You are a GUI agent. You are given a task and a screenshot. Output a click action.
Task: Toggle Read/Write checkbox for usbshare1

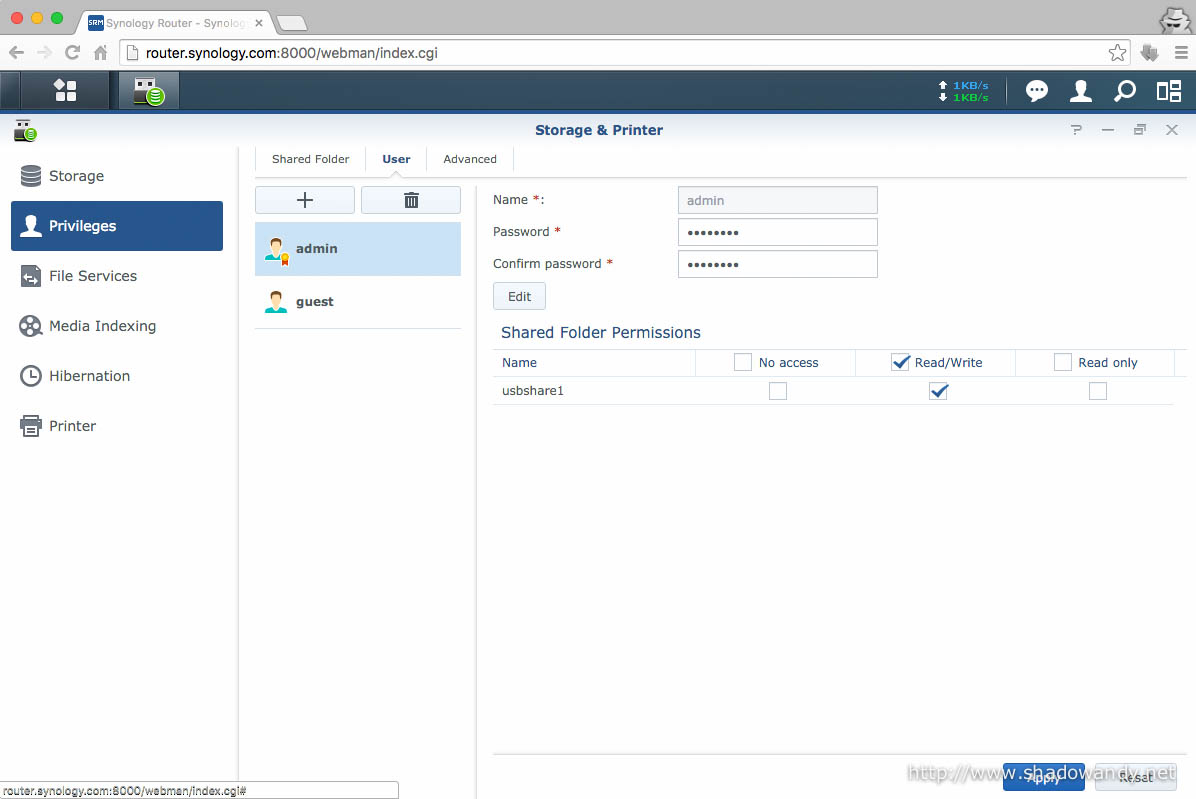click(x=938, y=391)
